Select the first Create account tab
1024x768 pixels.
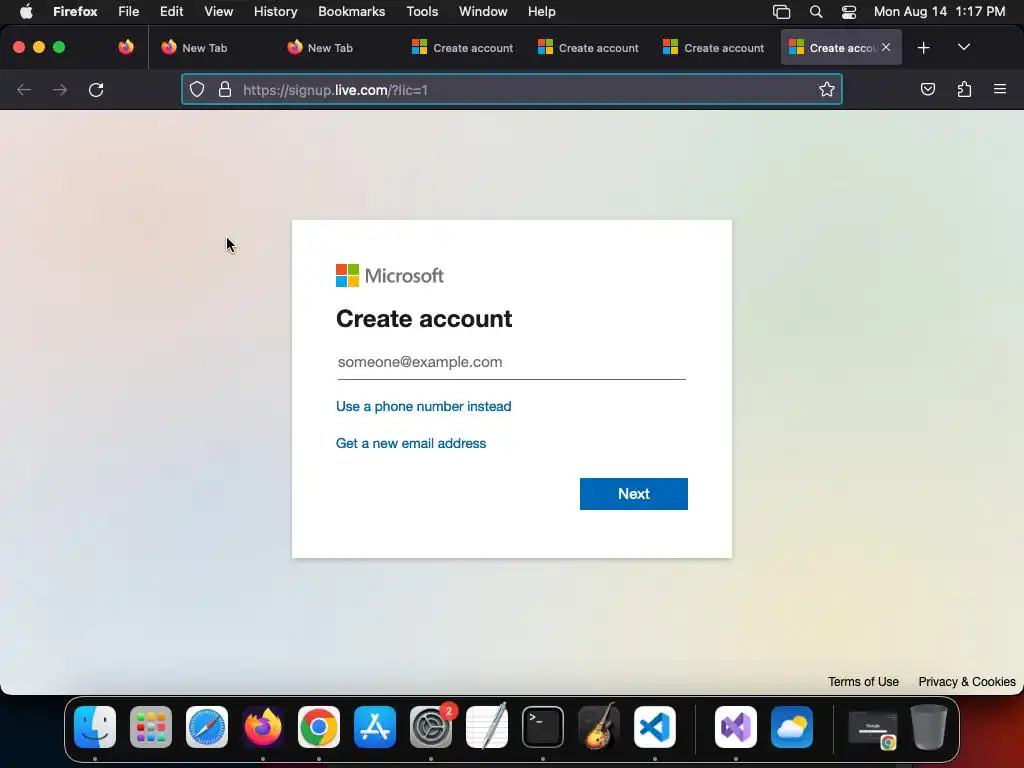(462, 48)
